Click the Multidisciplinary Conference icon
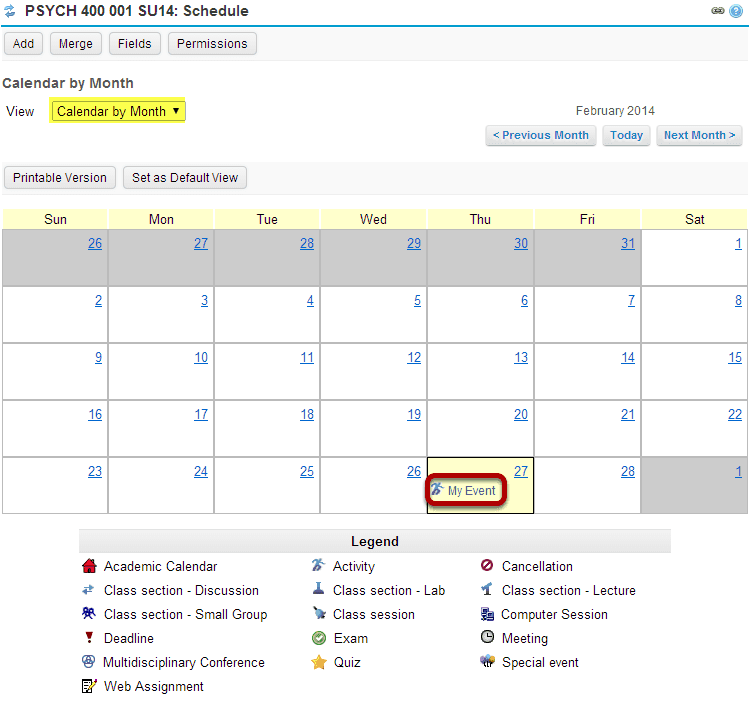Viewport: 755px width, 704px height. click(88, 662)
